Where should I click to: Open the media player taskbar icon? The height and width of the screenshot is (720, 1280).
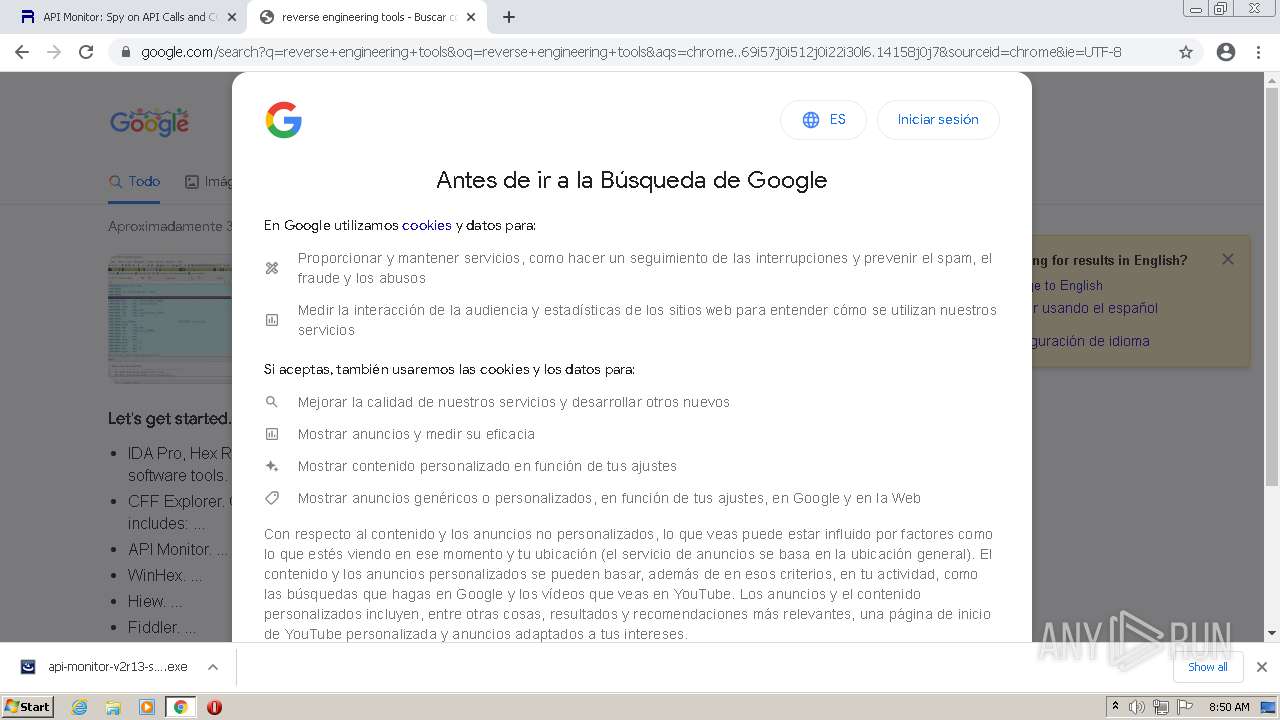pyautogui.click(x=147, y=707)
